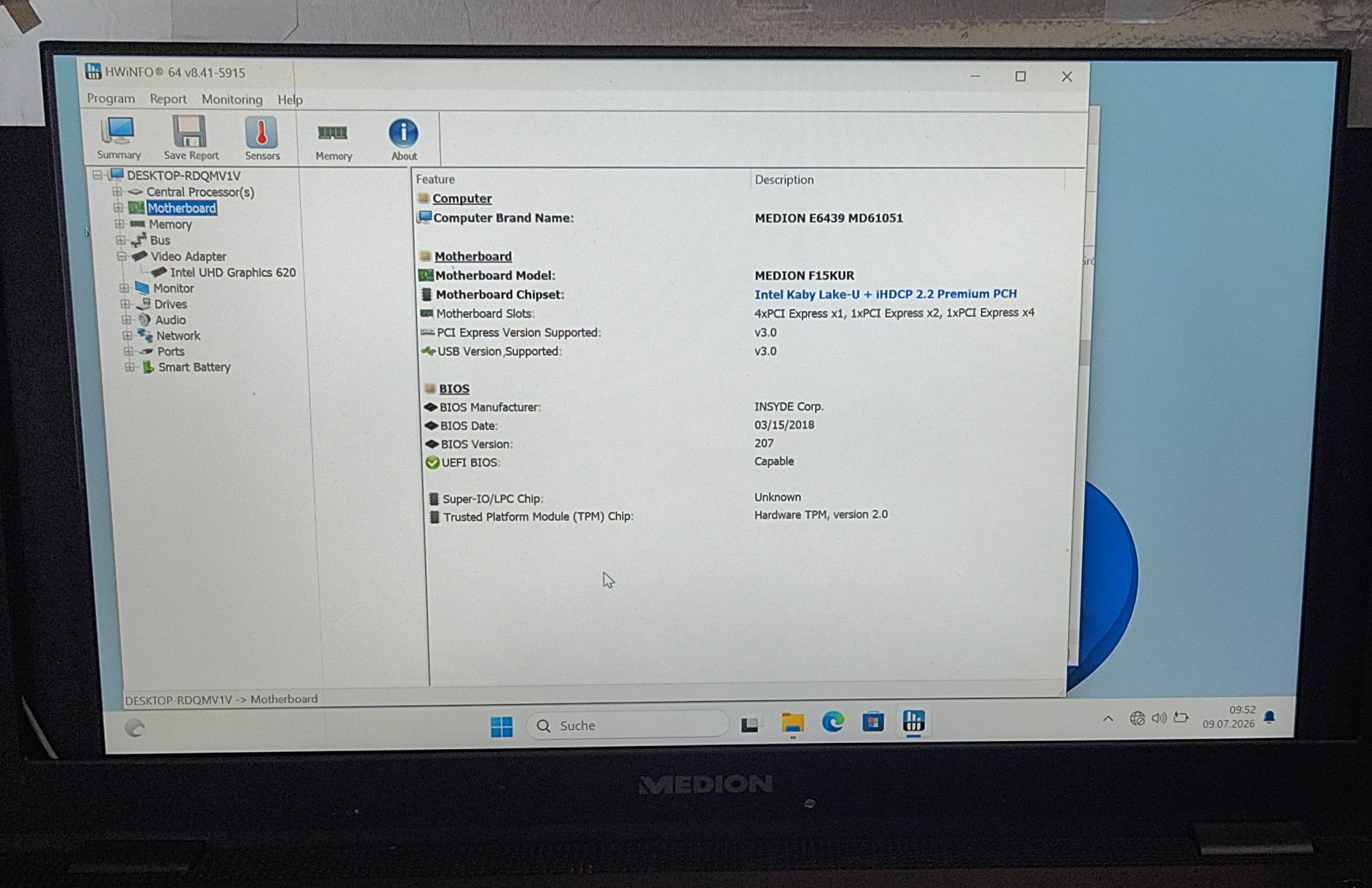Select the Ports tree item

coord(171,351)
